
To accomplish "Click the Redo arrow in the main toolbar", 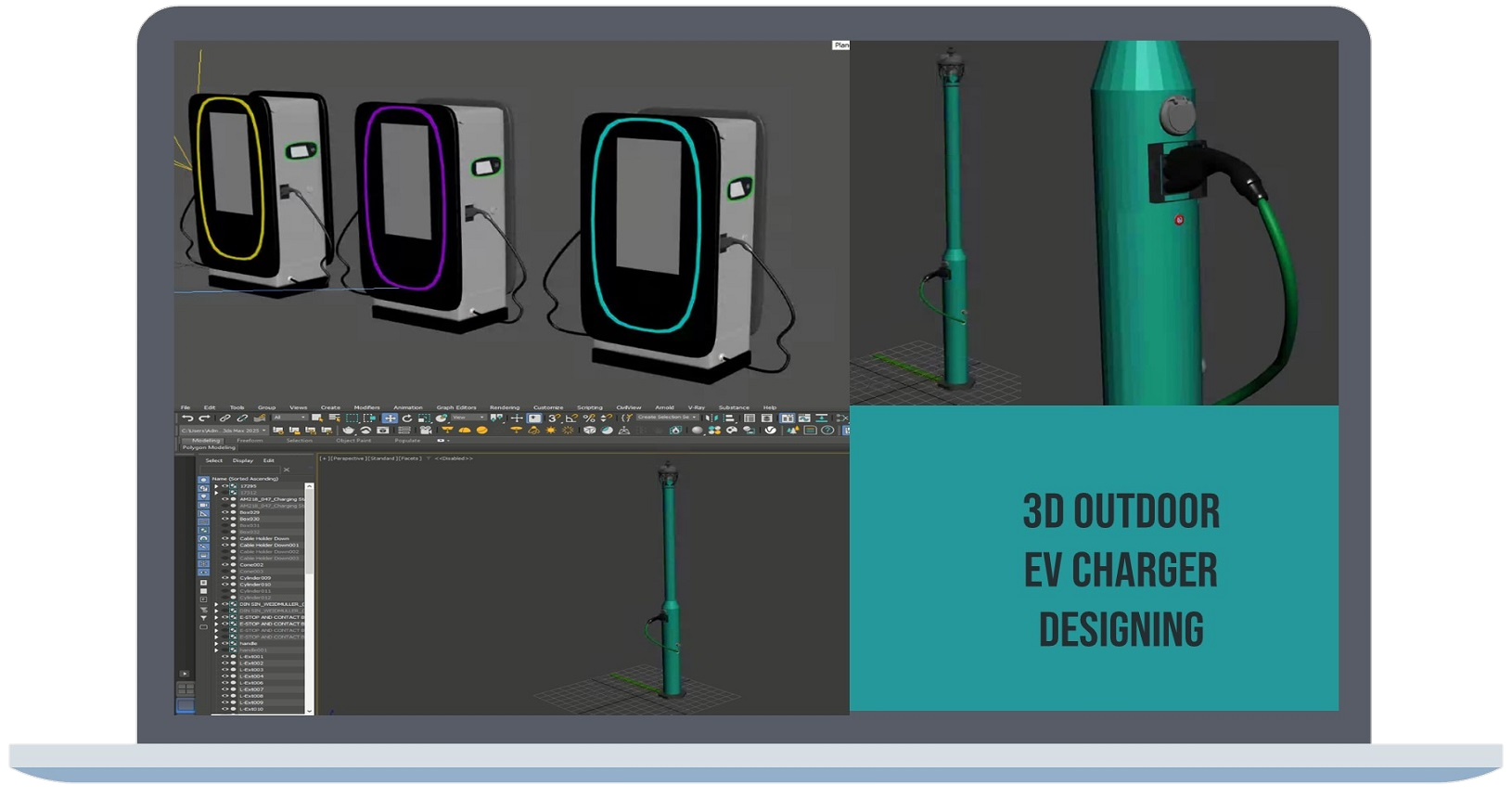I will coord(203,418).
